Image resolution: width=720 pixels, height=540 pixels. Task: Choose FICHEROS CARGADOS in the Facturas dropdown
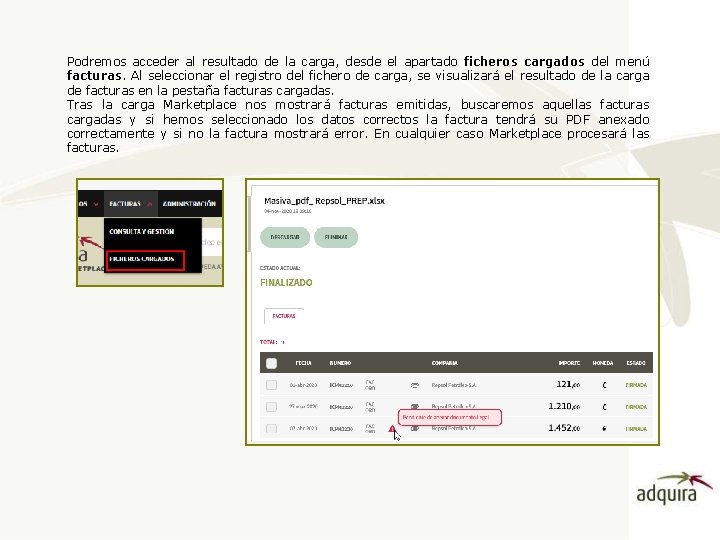tap(145, 260)
